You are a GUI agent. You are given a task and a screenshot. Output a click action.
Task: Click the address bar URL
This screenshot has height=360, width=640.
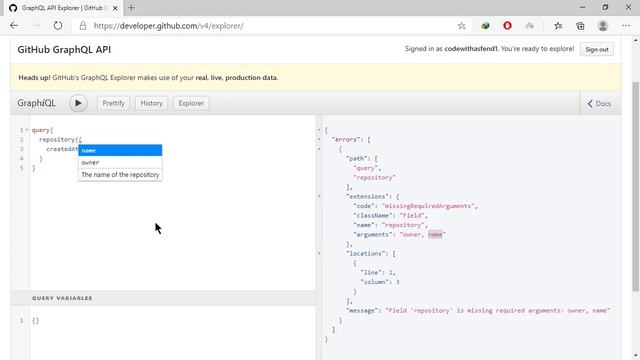(168, 26)
